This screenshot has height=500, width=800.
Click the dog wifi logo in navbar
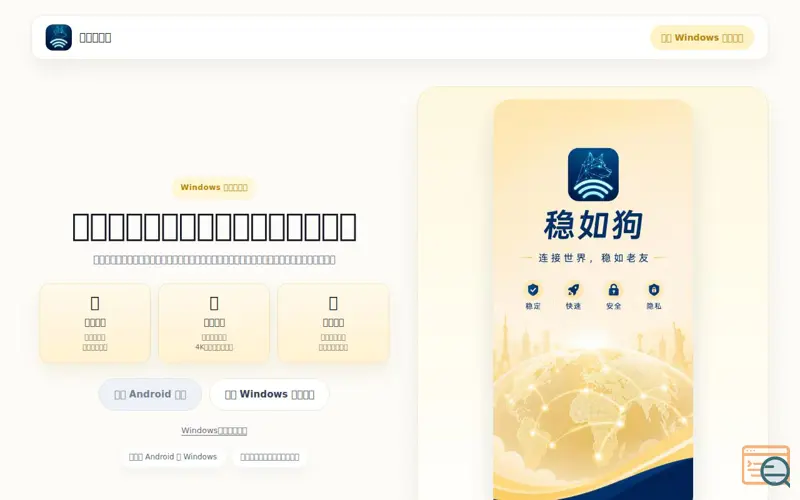click(59, 37)
